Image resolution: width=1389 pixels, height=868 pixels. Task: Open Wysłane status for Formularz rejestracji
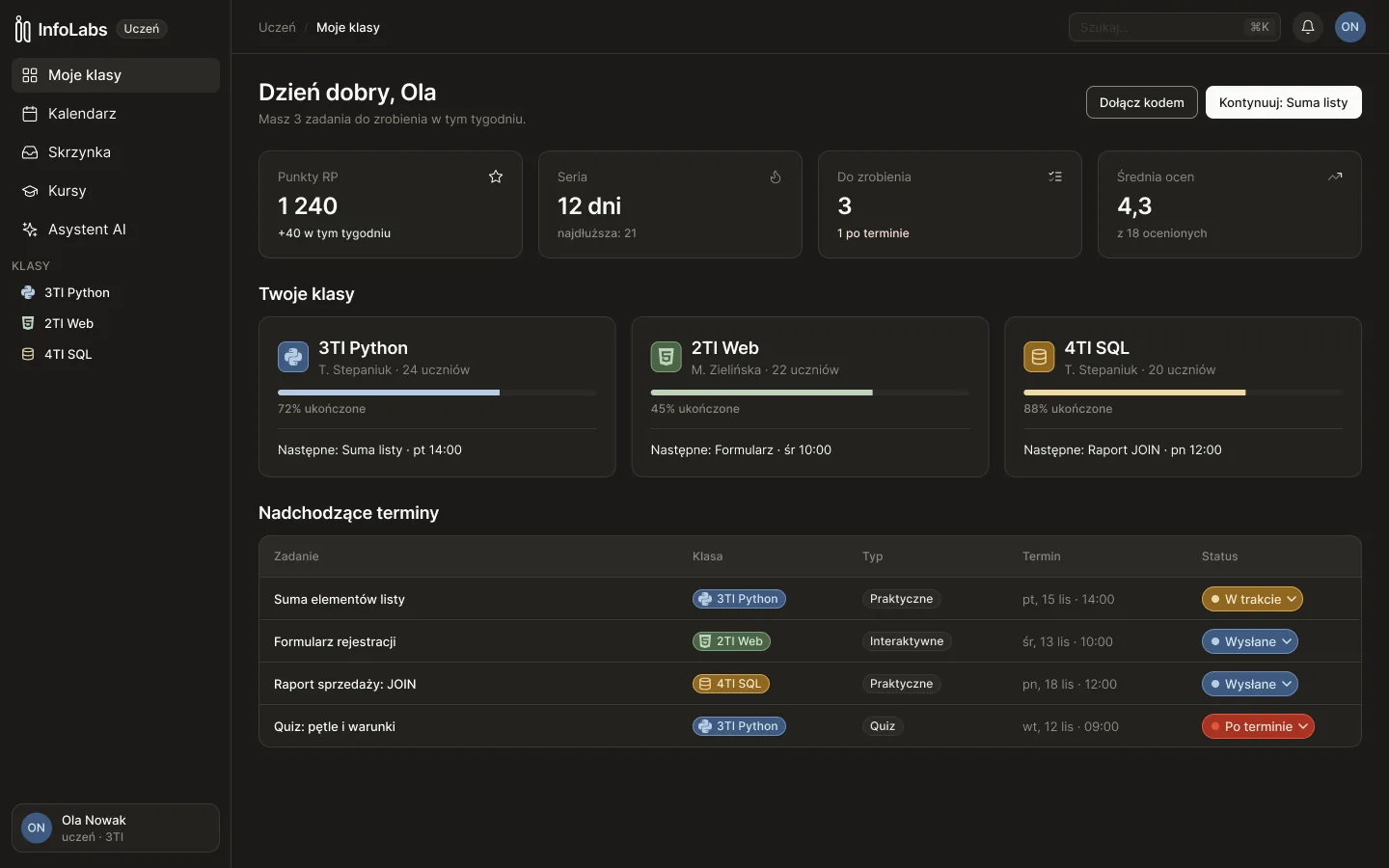(x=1250, y=641)
